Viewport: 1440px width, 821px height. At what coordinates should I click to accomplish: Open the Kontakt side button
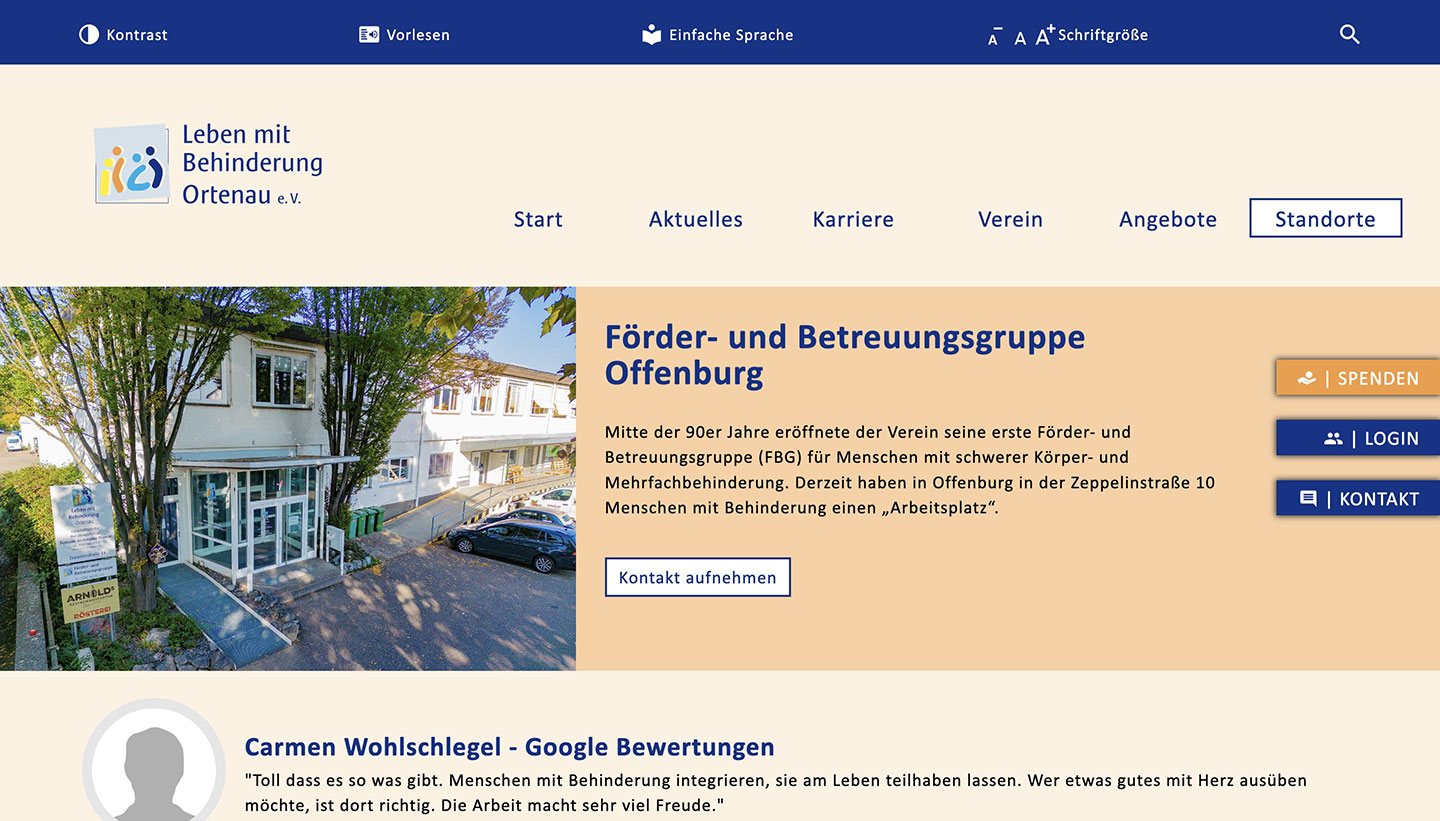[1358, 498]
